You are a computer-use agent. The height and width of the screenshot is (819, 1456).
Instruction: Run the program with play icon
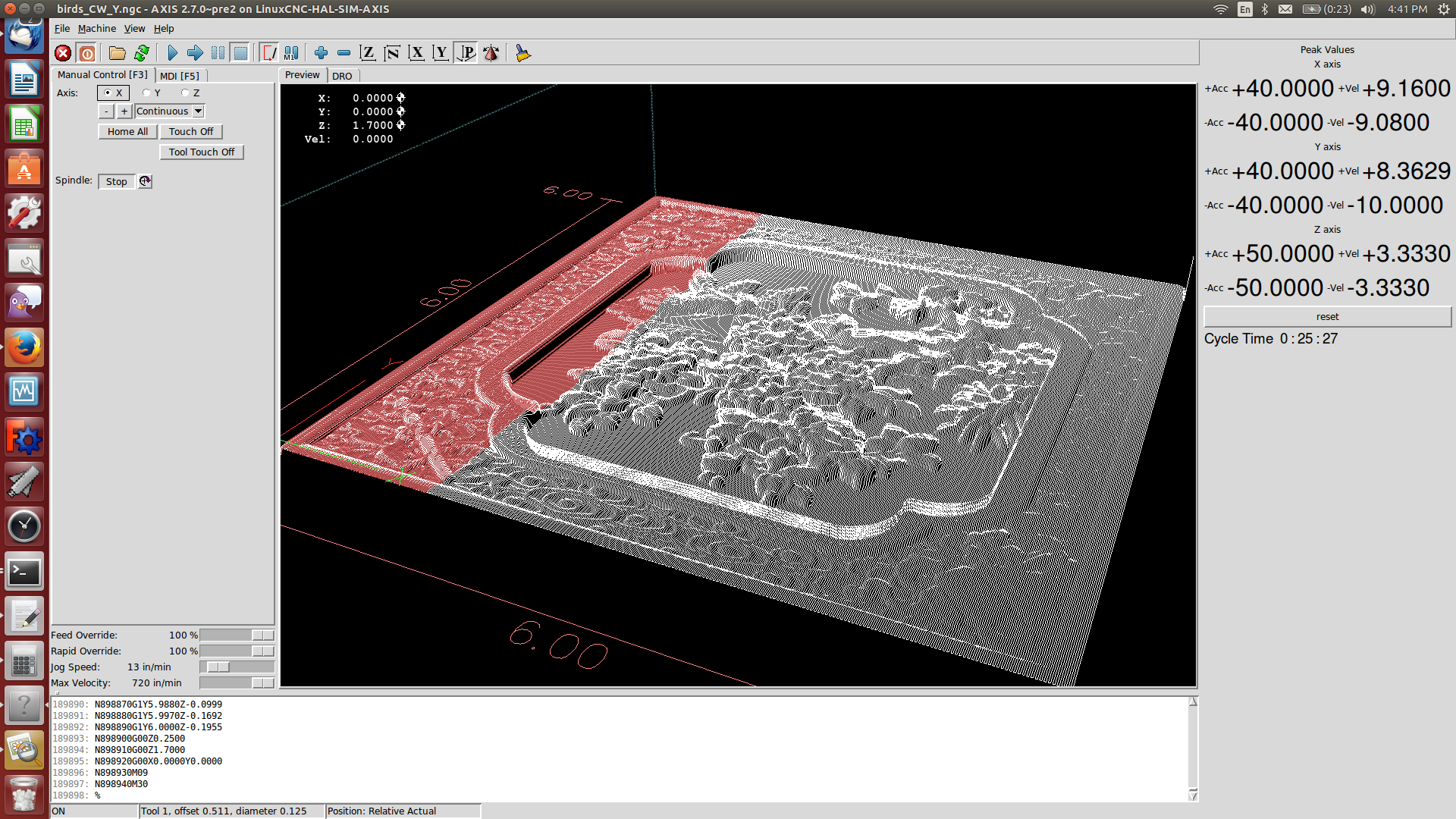point(172,53)
